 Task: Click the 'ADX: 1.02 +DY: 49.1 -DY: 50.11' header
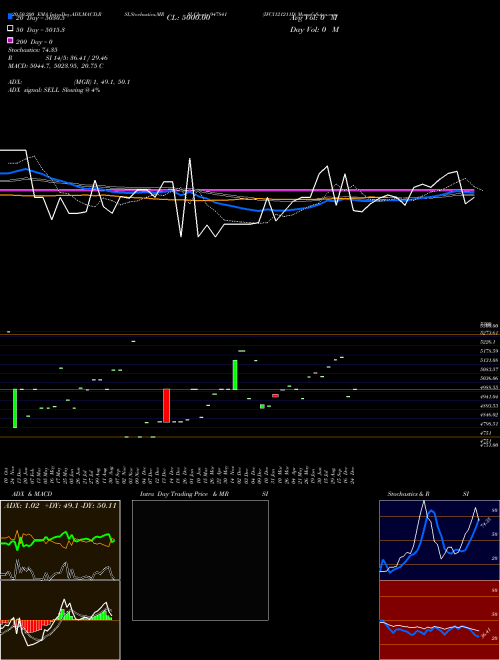pyautogui.click(x=60, y=506)
